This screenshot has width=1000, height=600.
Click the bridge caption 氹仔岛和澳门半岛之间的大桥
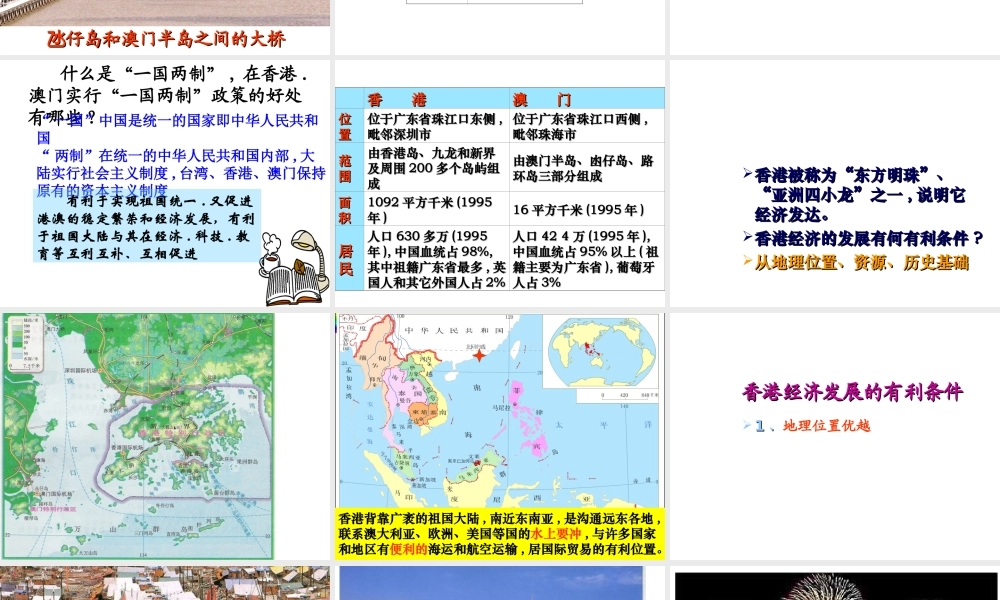click(166, 40)
